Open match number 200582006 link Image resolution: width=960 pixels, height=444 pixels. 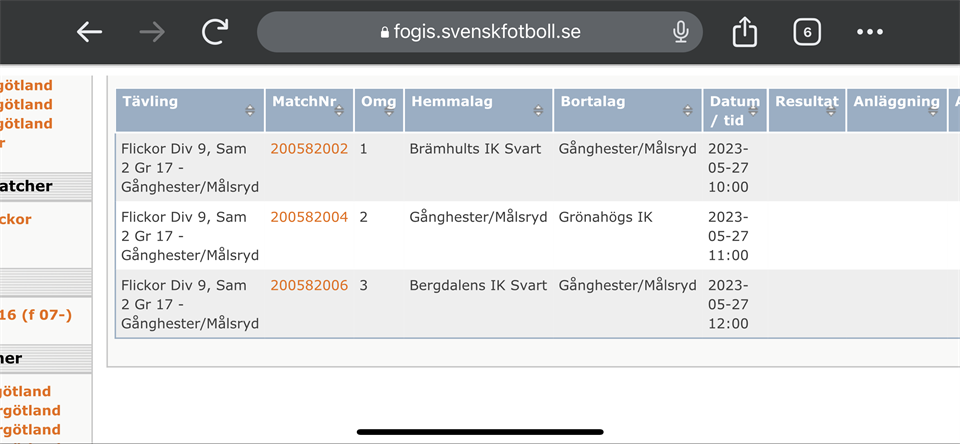click(x=309, y=285)
